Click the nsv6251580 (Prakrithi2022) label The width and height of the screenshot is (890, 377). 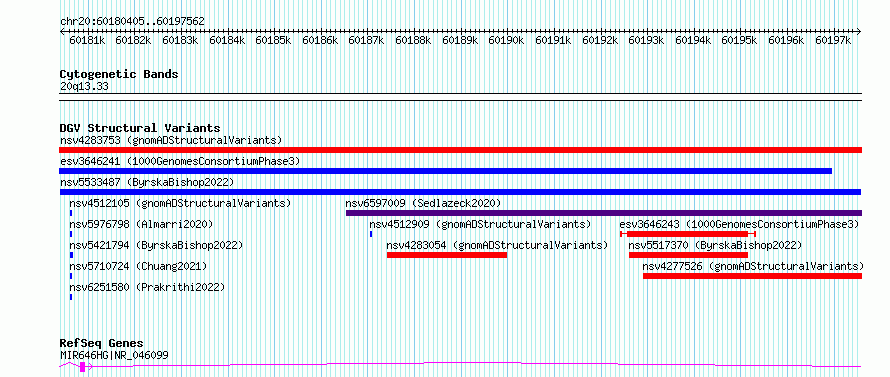coord(147,287)
